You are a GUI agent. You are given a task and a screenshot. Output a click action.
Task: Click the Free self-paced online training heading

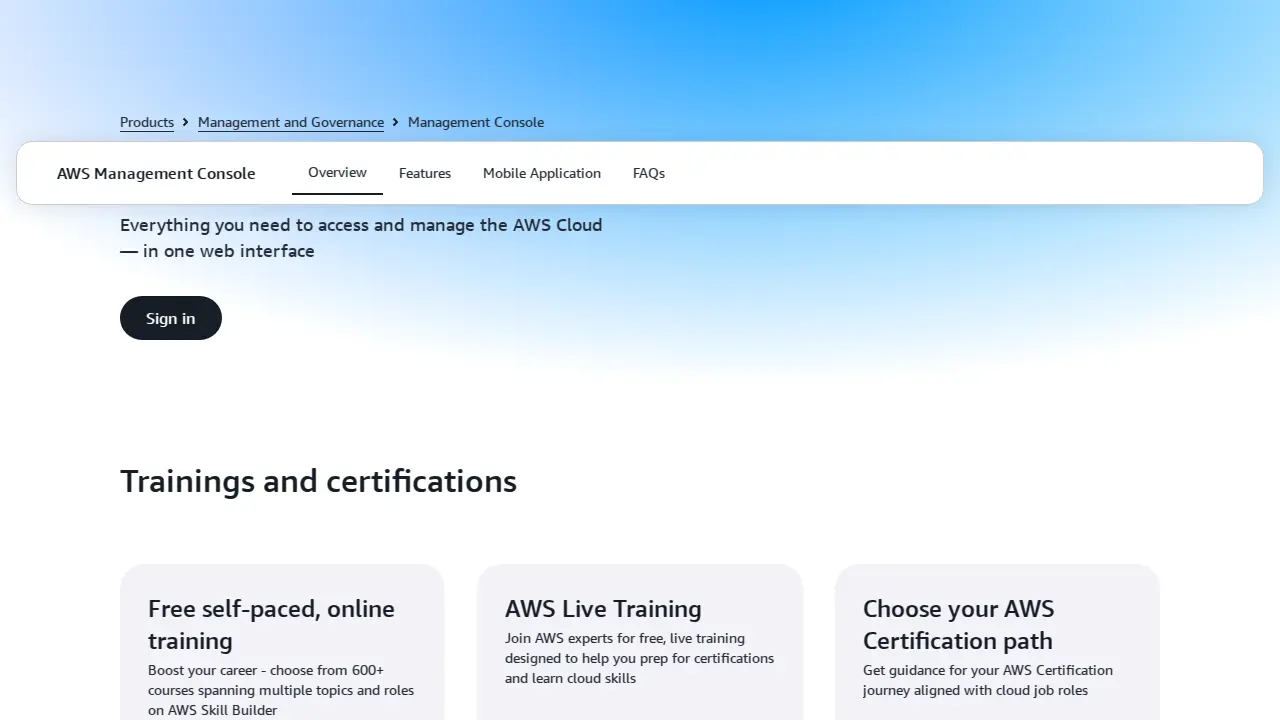tap(271, 624)
